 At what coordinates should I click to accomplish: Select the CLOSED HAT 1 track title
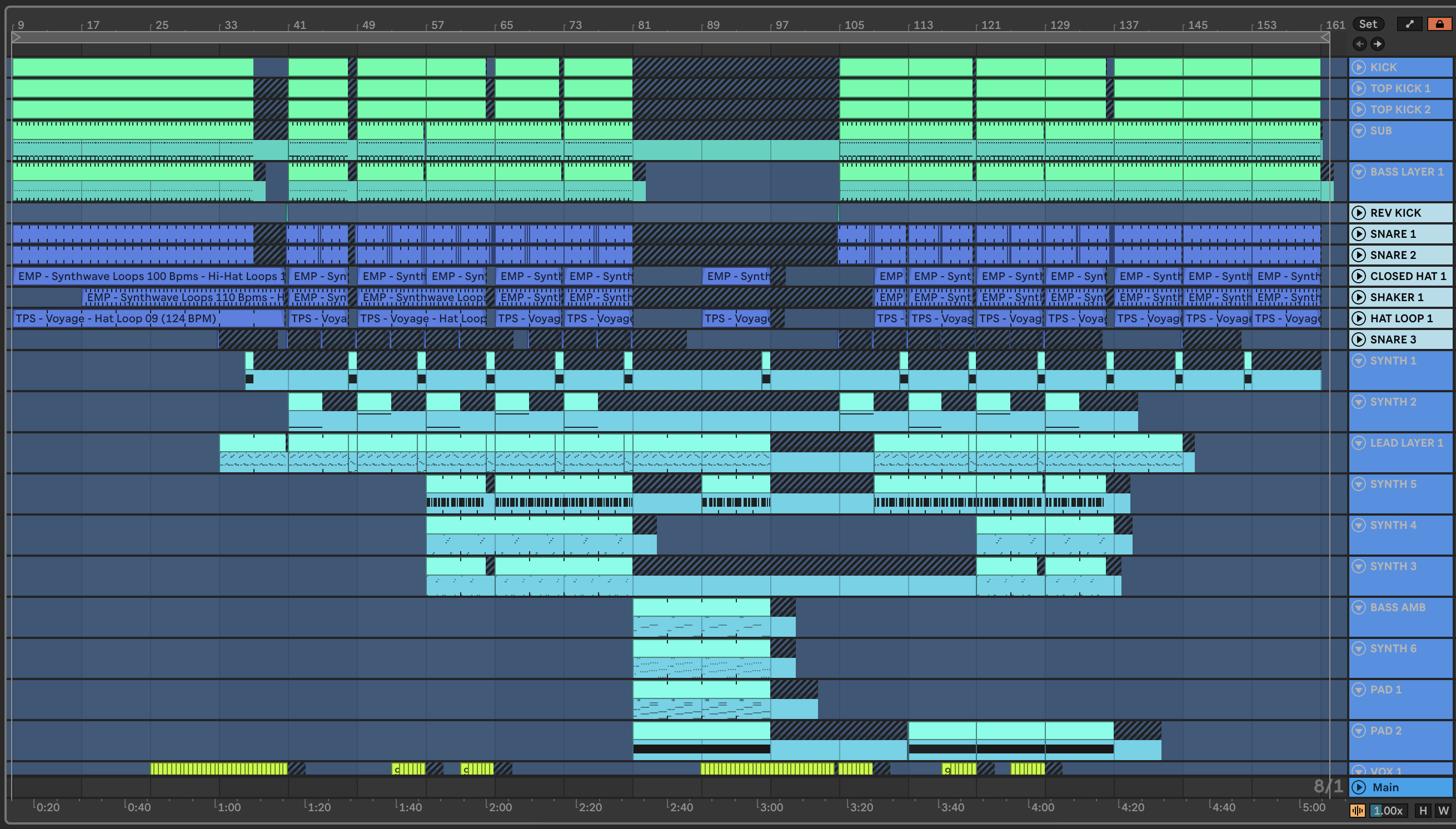pyautogui.click(x=1408, y=276)
